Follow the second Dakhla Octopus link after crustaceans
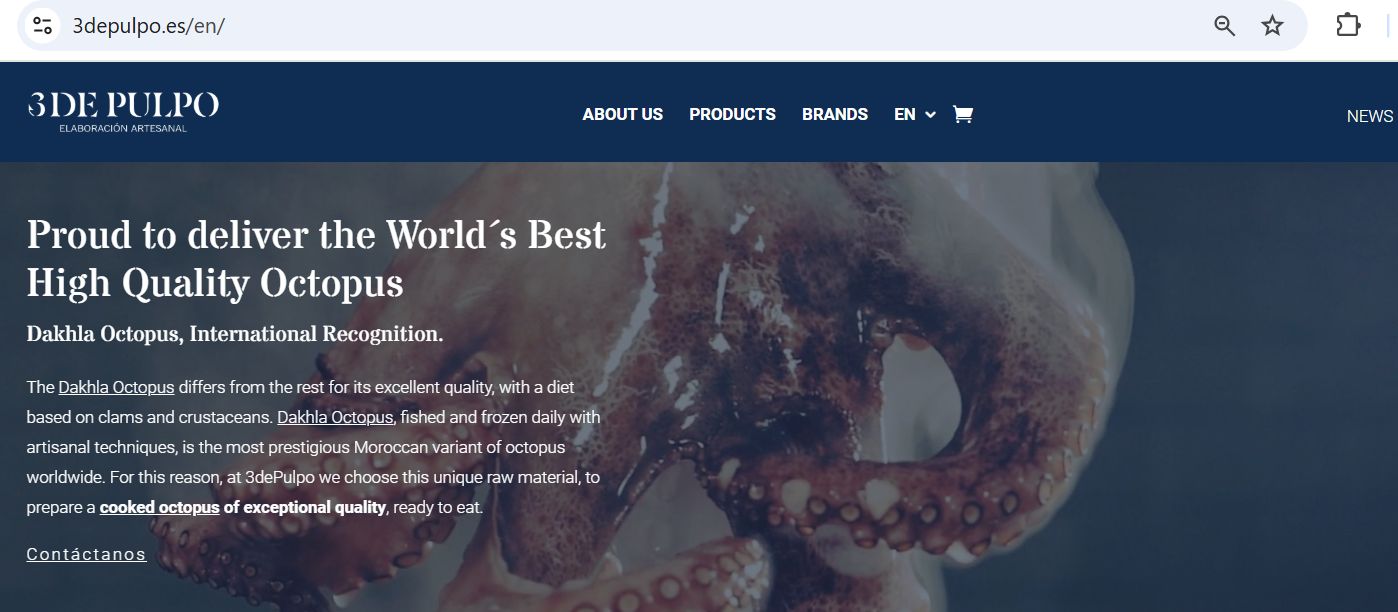The height and width of the screenshot is (612, 1398). tap(335, 417)
